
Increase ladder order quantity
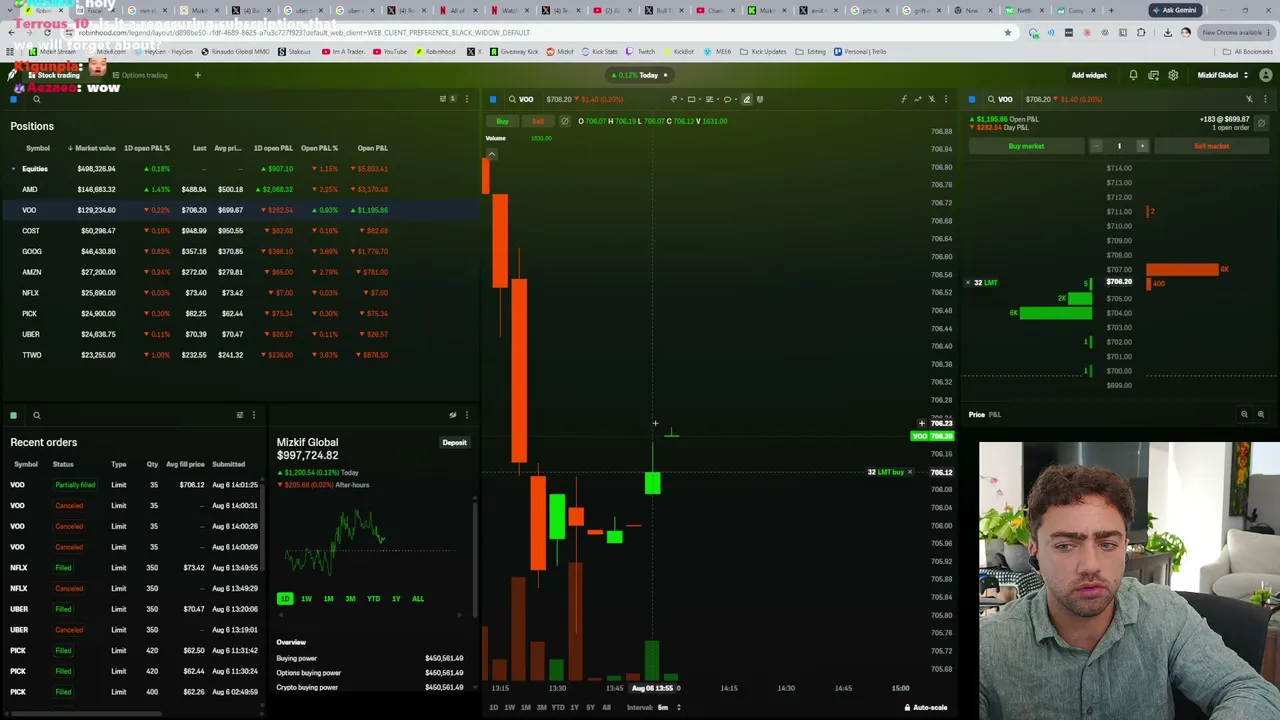(x=1142, y=146)
